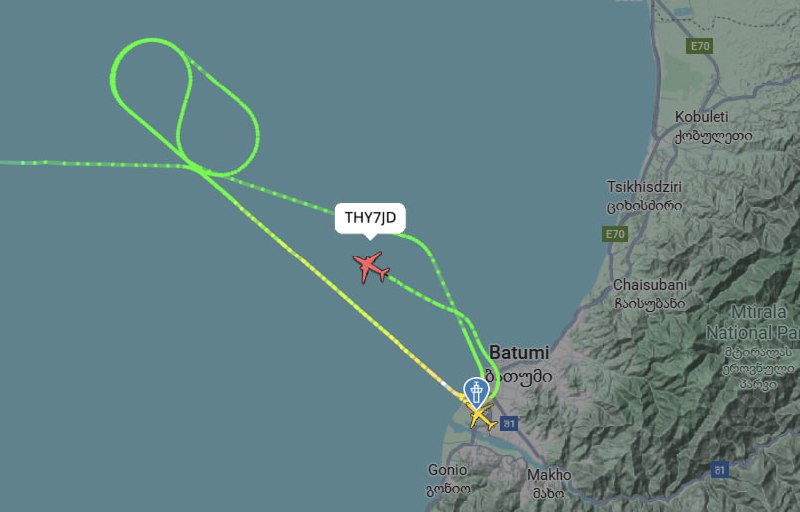The height and width of the screenshot is (512, 800).
Task: Select the Kobuleti town label
Action: (702, 117)
